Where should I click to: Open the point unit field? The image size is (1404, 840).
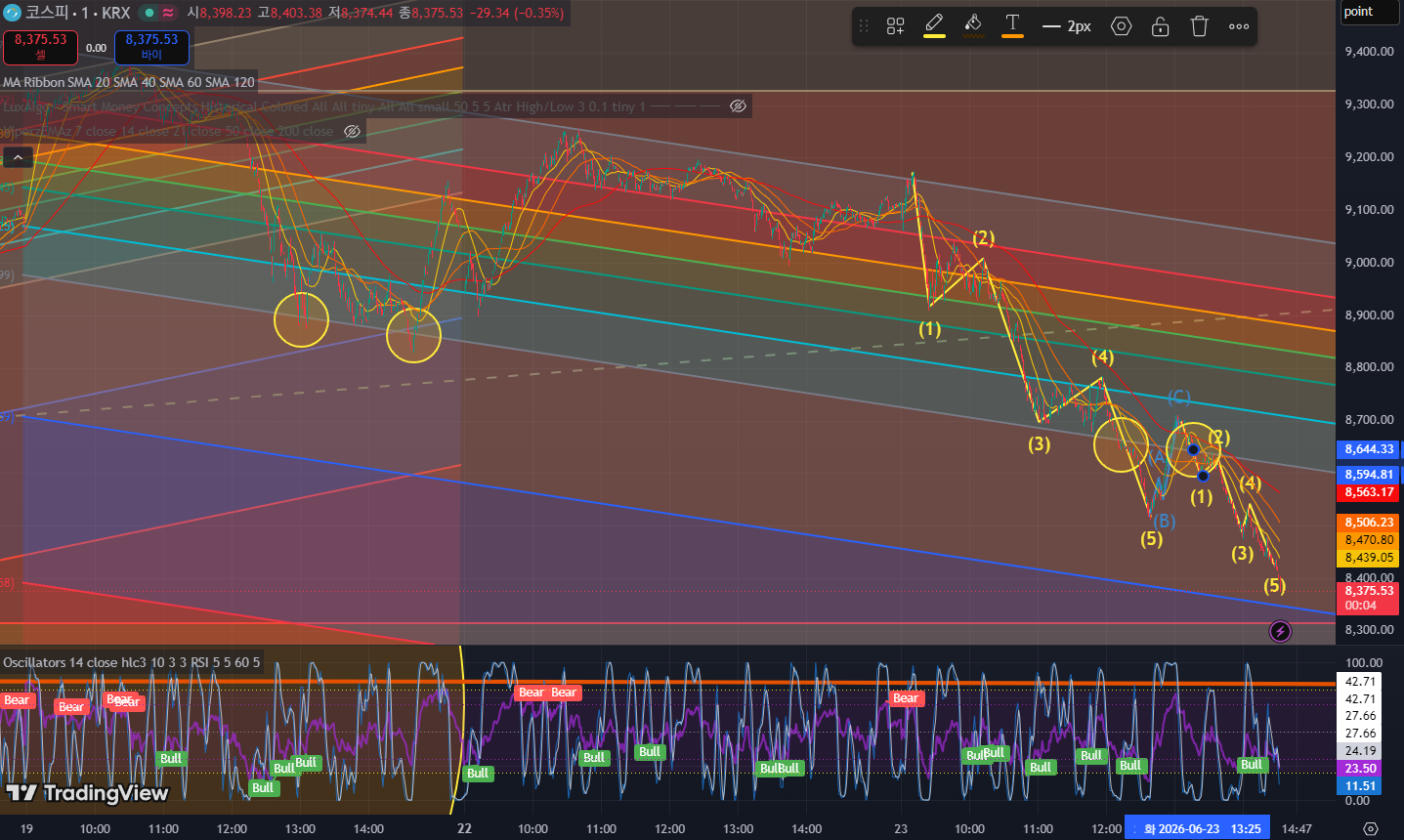point(1370,13)
